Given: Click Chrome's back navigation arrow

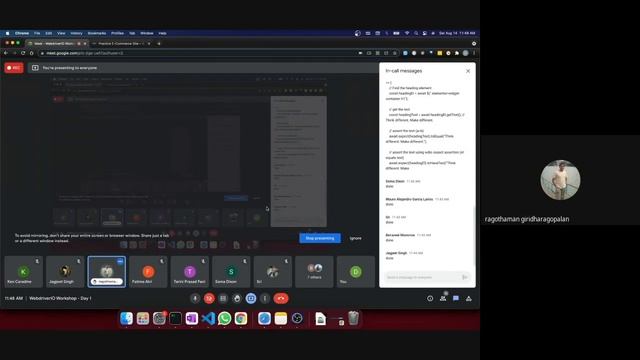Looking at the screenshot, I should coord(6,53).
